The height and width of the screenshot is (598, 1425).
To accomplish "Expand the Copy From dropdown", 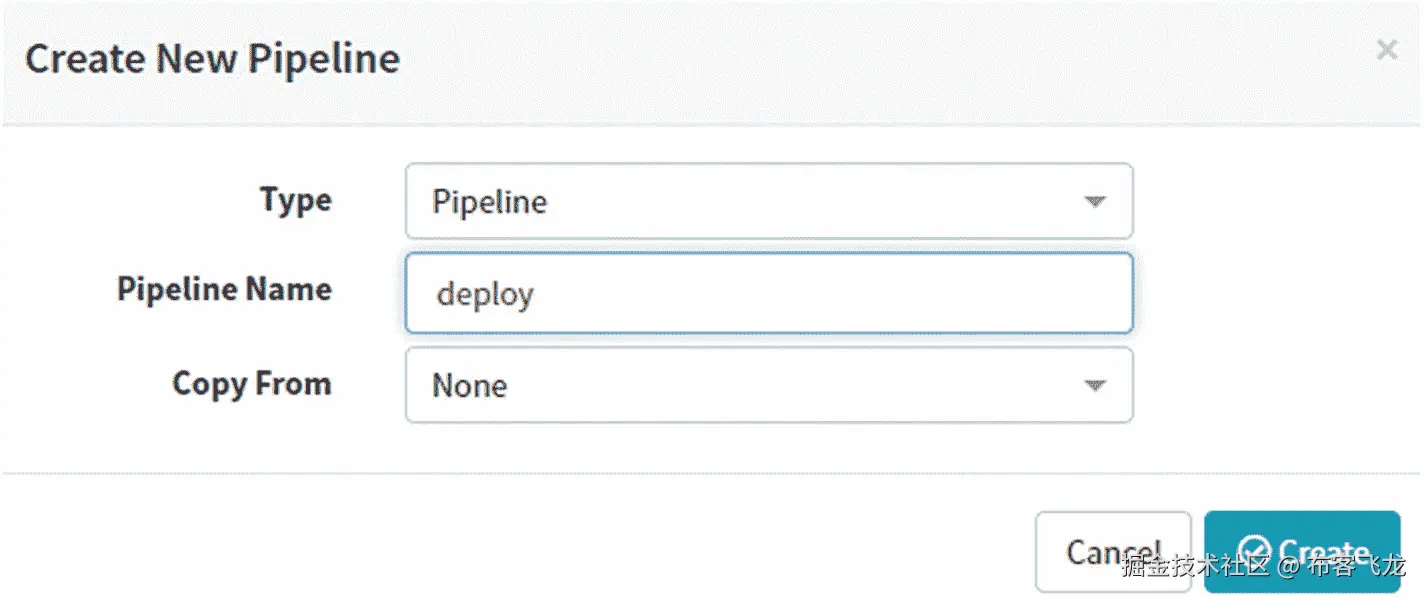I will [x=768, y=385].
